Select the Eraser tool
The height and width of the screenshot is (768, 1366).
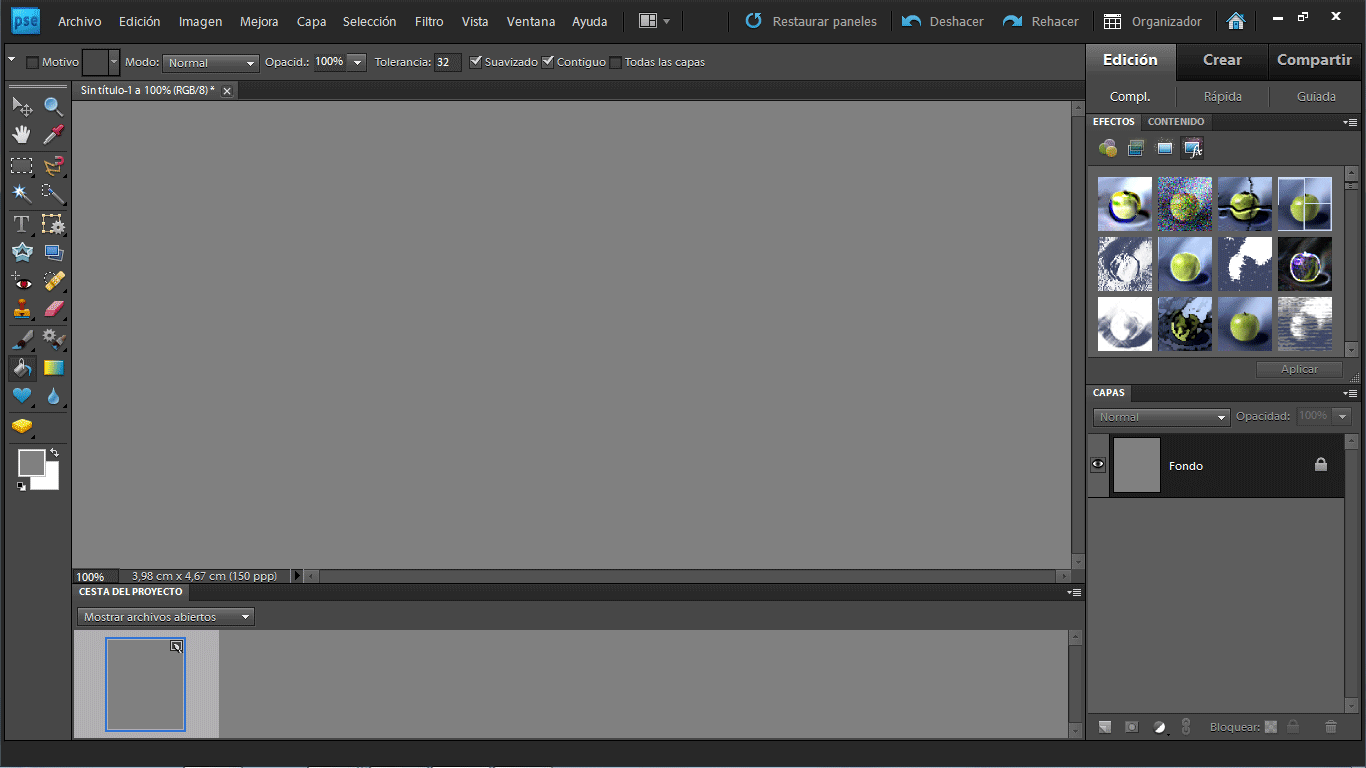54,309
